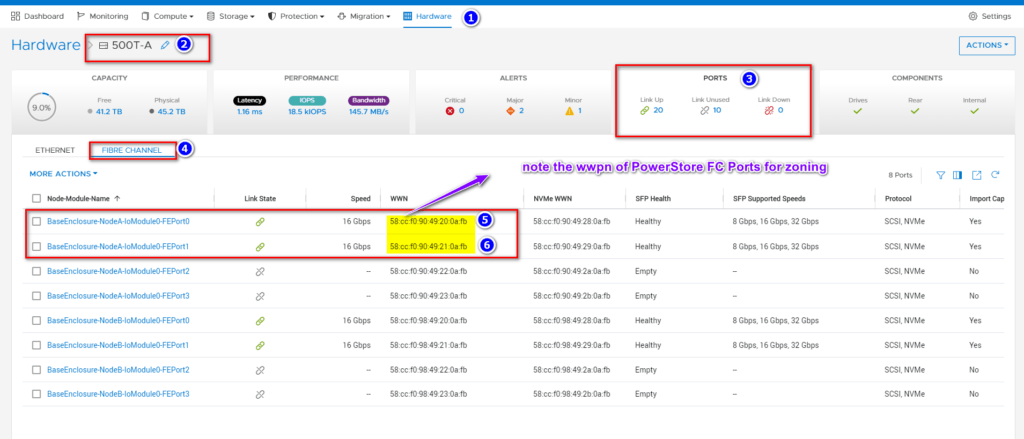Open the Migration dropdown menu
This screenshot has height=439, width=1024.
(364, 16)
